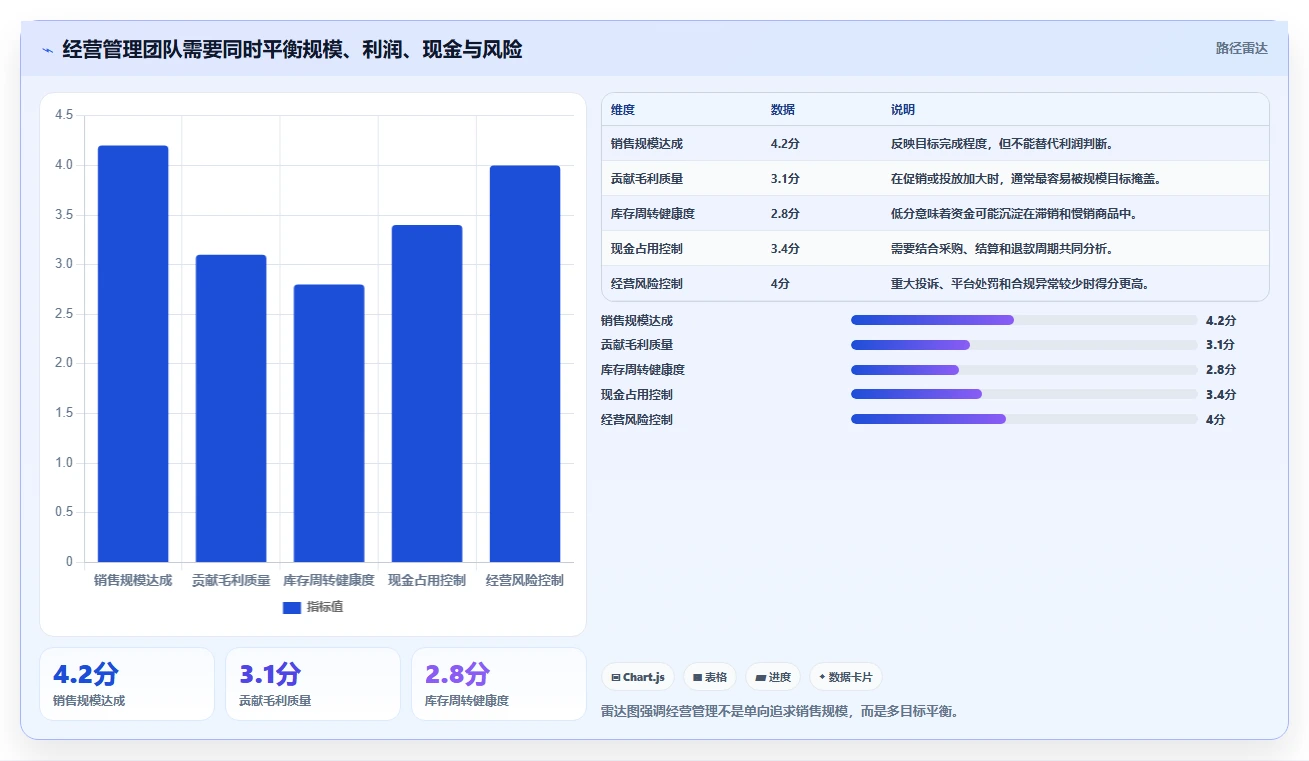
Task: Click the 3.4分 value in table
Action: coord(785,249)
